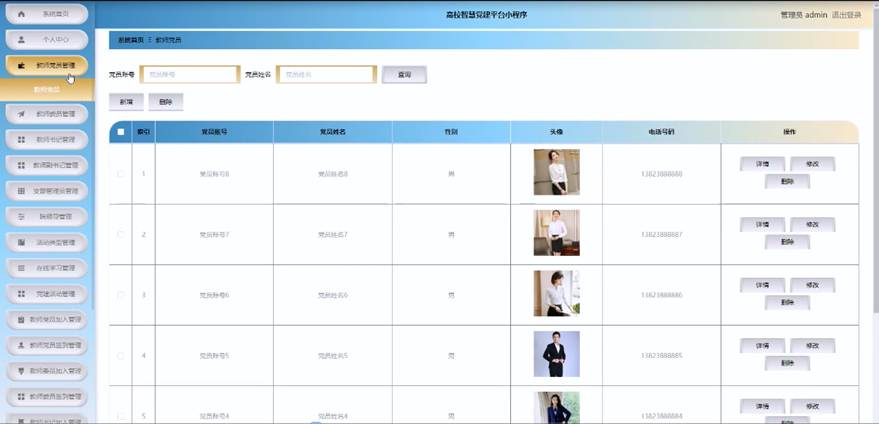Screen dimensions: 879x424
Task: Expand the 支部管理员管理 sidebar menu
Action: point(47,191)
